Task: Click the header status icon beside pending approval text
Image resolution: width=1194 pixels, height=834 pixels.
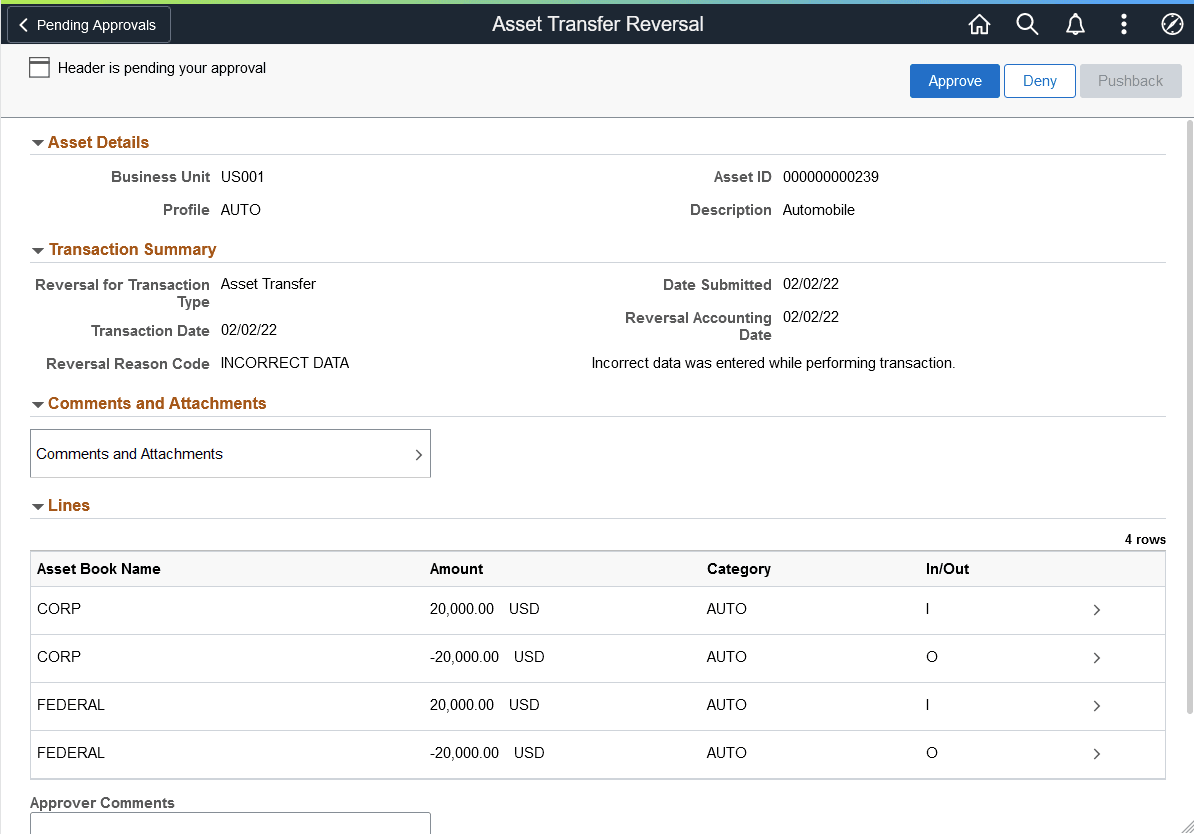Action: (x=39, y=67)
